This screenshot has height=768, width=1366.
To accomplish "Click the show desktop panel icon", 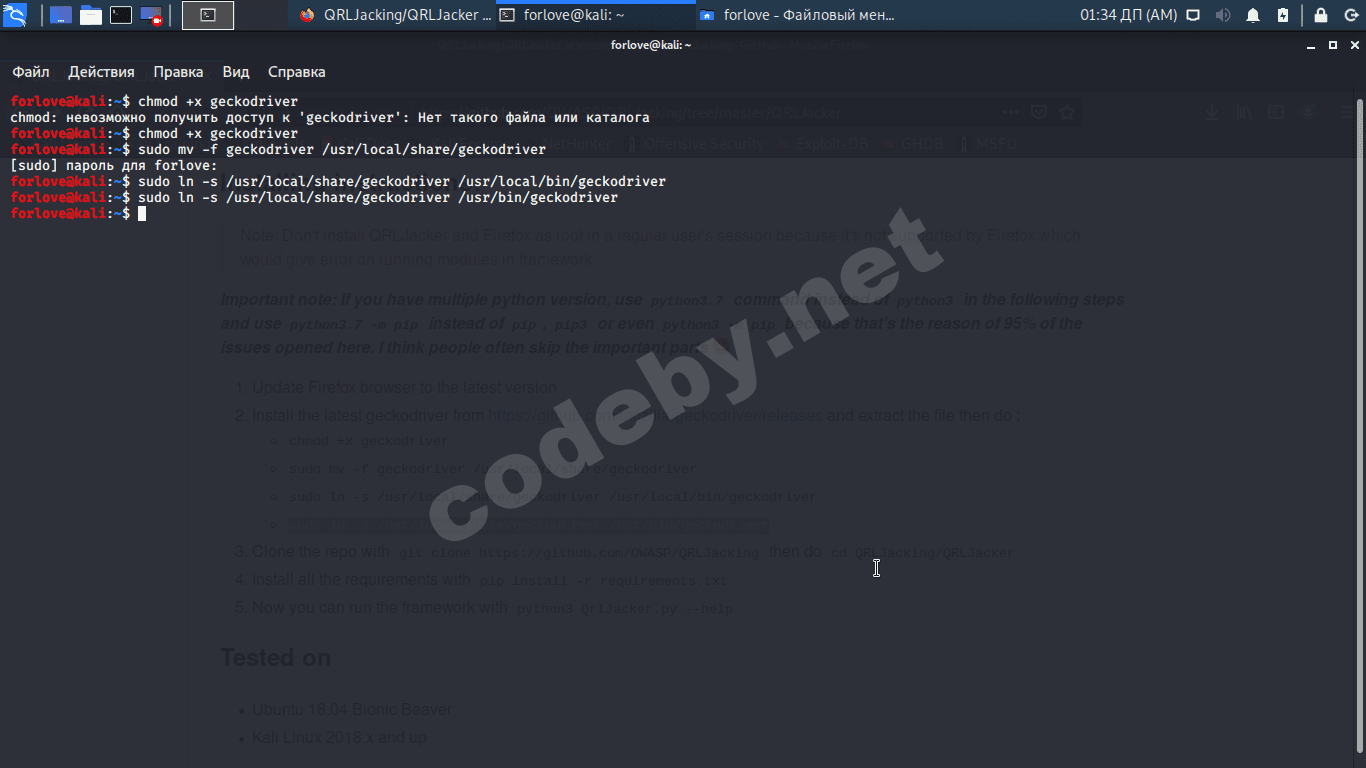I will coord(61,15).
